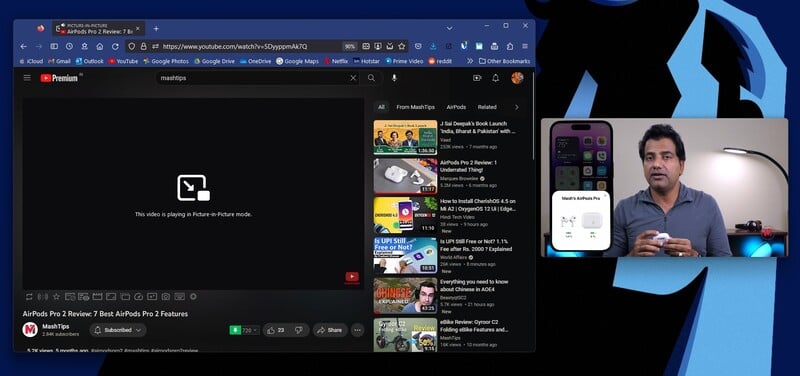Expand the Subscribed notification dropdown
The width and height of the screenshot is (800, 376).
tap(118, 330)
